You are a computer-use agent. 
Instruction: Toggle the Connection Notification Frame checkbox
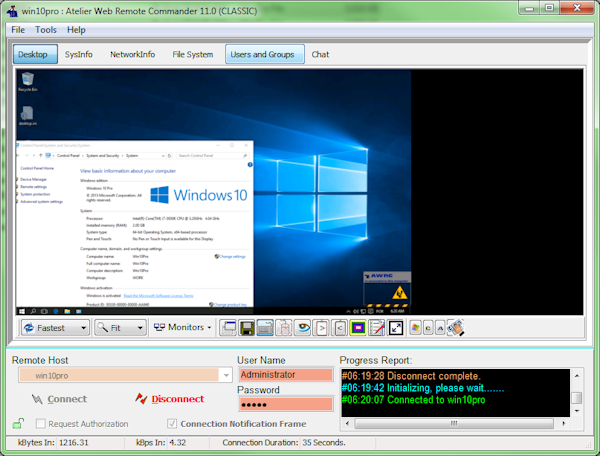[x=172, y=423]
